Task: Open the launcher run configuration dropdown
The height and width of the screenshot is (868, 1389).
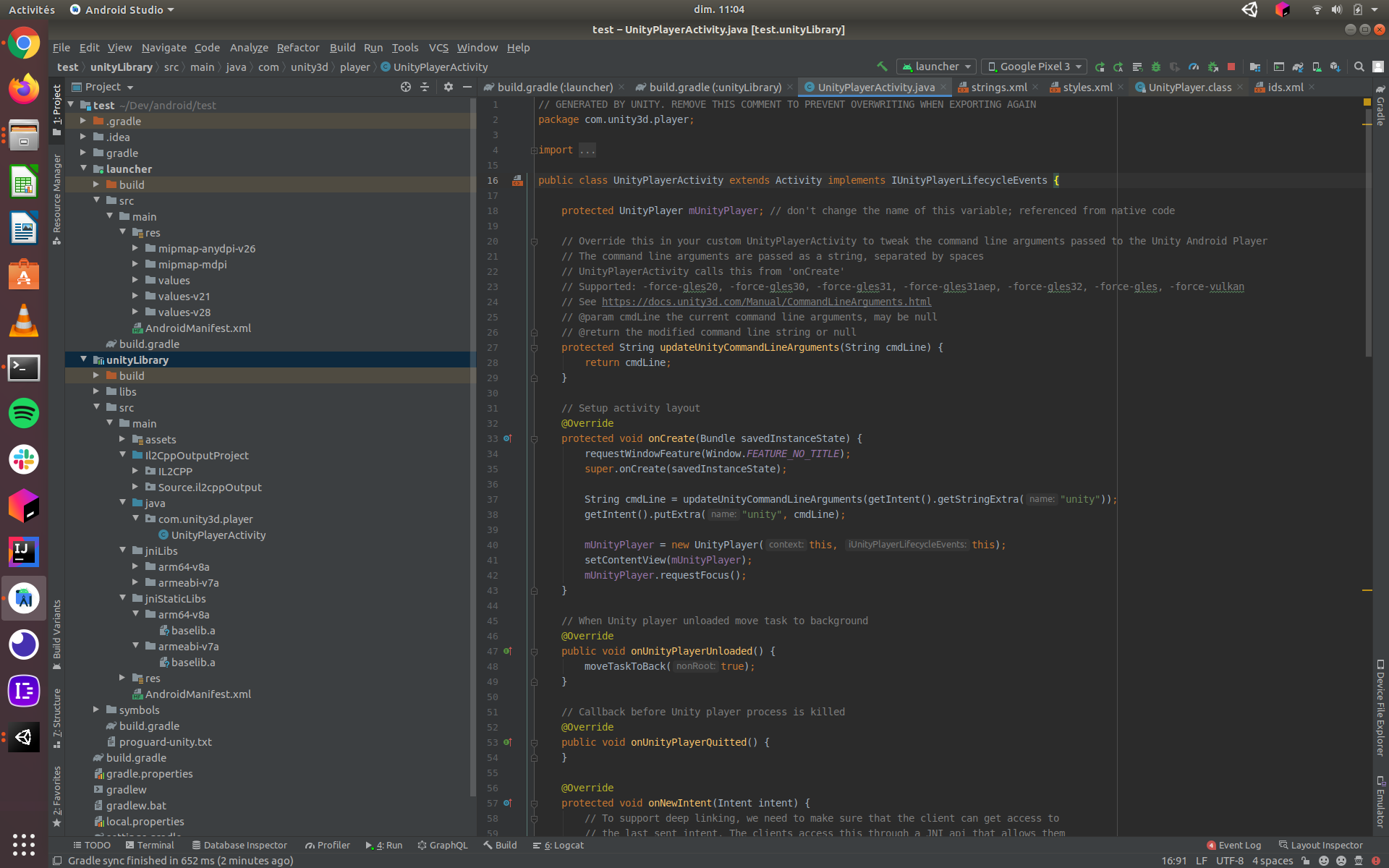Action: pos(936,67)
